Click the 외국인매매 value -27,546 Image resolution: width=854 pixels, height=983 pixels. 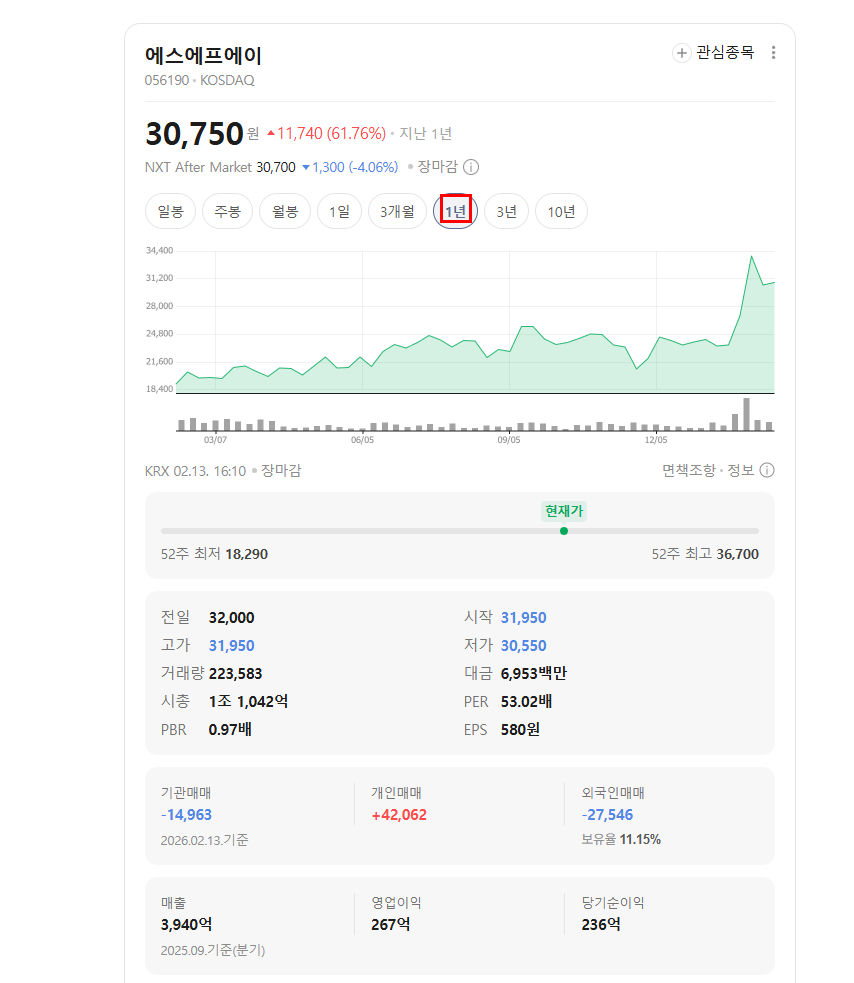607,815
